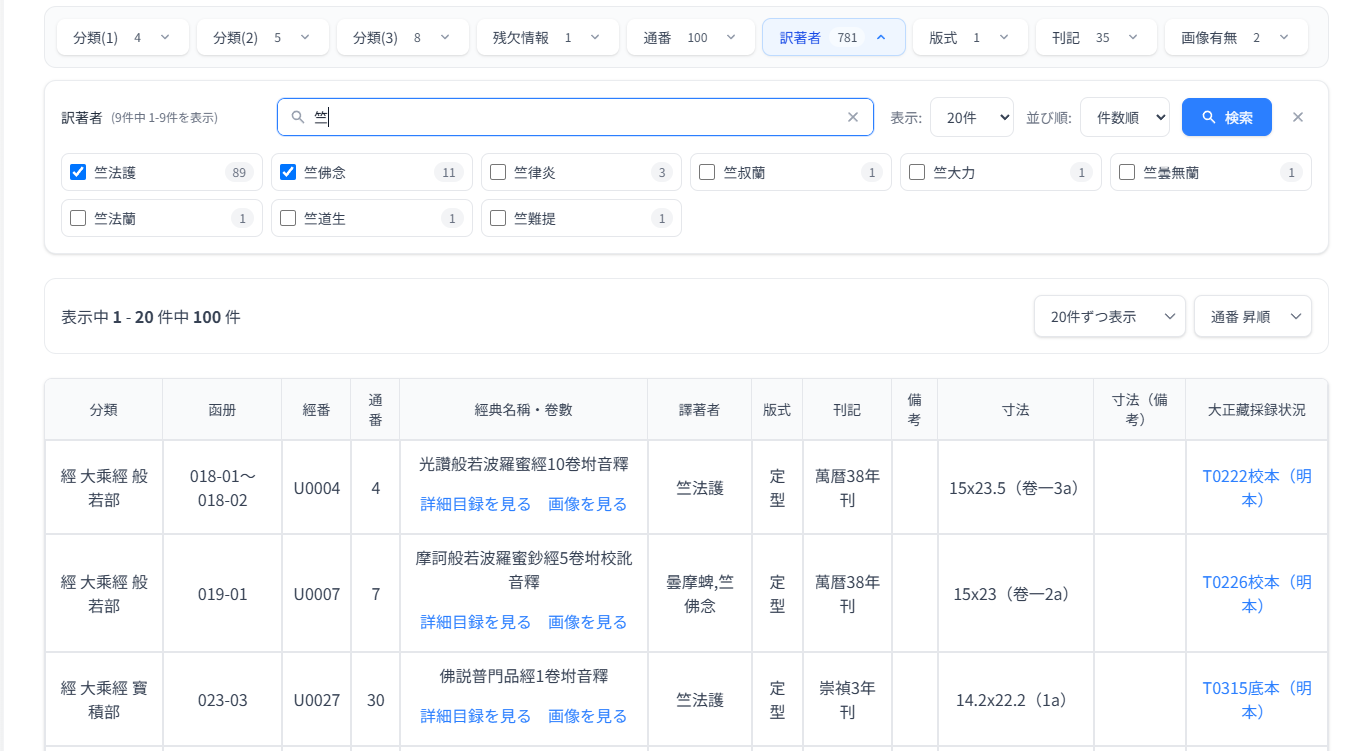
Task: Click the 大正藏採録状況 column header
Action: (x=1257, y=410)
